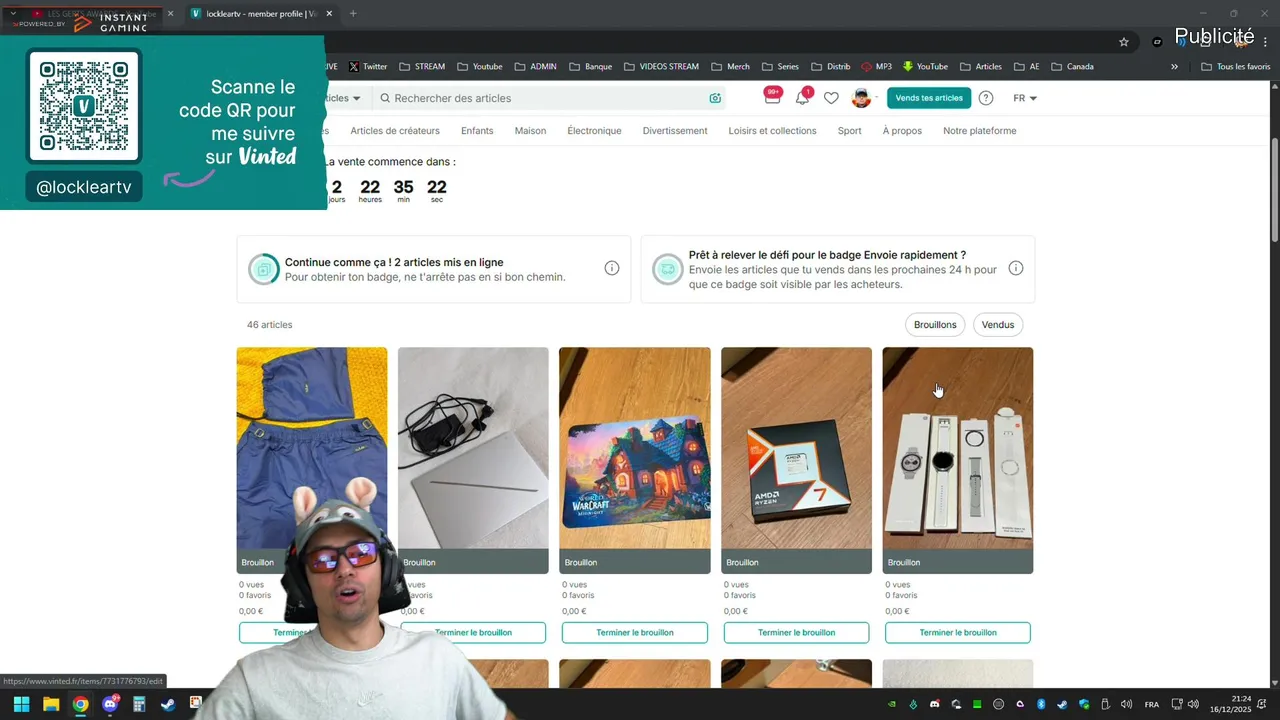1280x720 pixels.
Task: Open the inbox messages icon
Action: click(772, 96)
